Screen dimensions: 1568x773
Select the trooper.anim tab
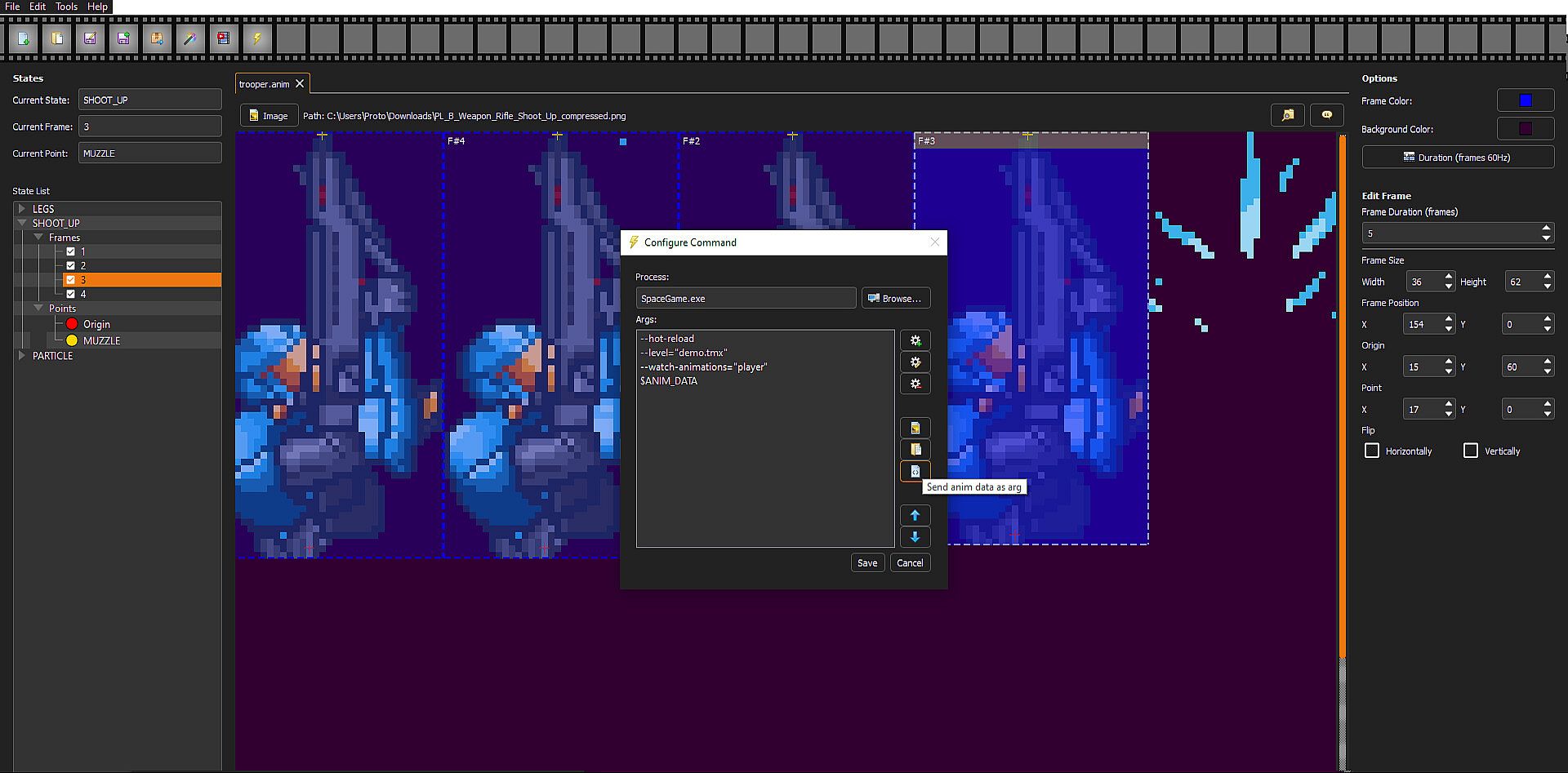[x=264, y=84]
